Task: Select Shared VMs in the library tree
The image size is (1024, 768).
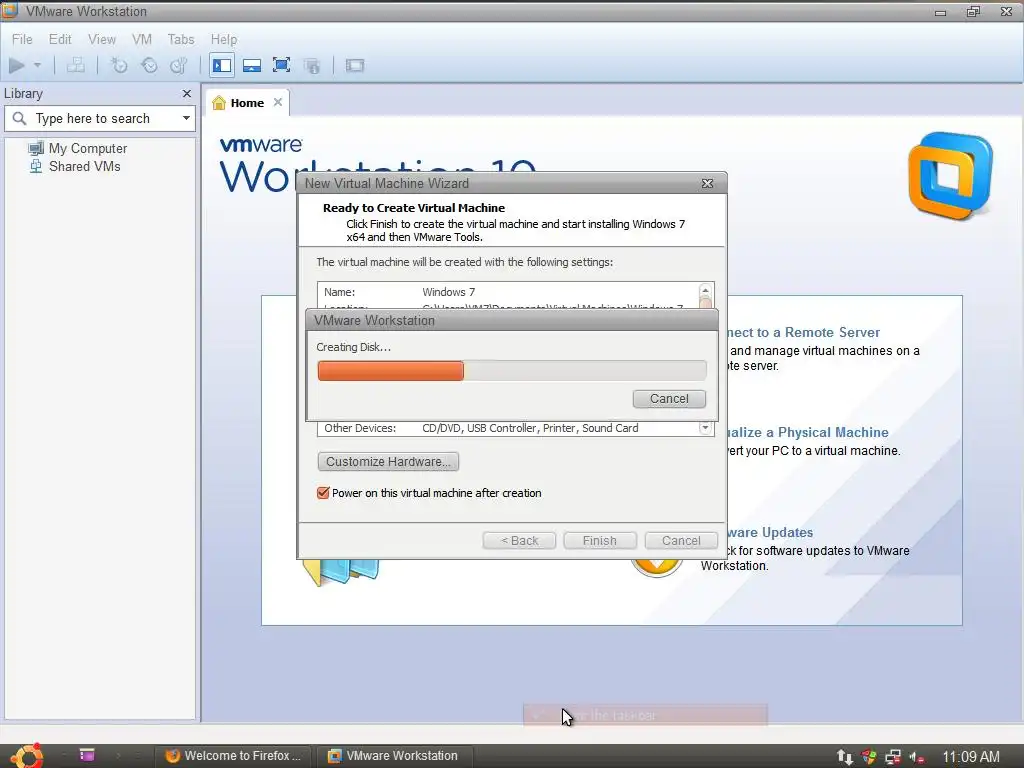Action: click(76, 167)
